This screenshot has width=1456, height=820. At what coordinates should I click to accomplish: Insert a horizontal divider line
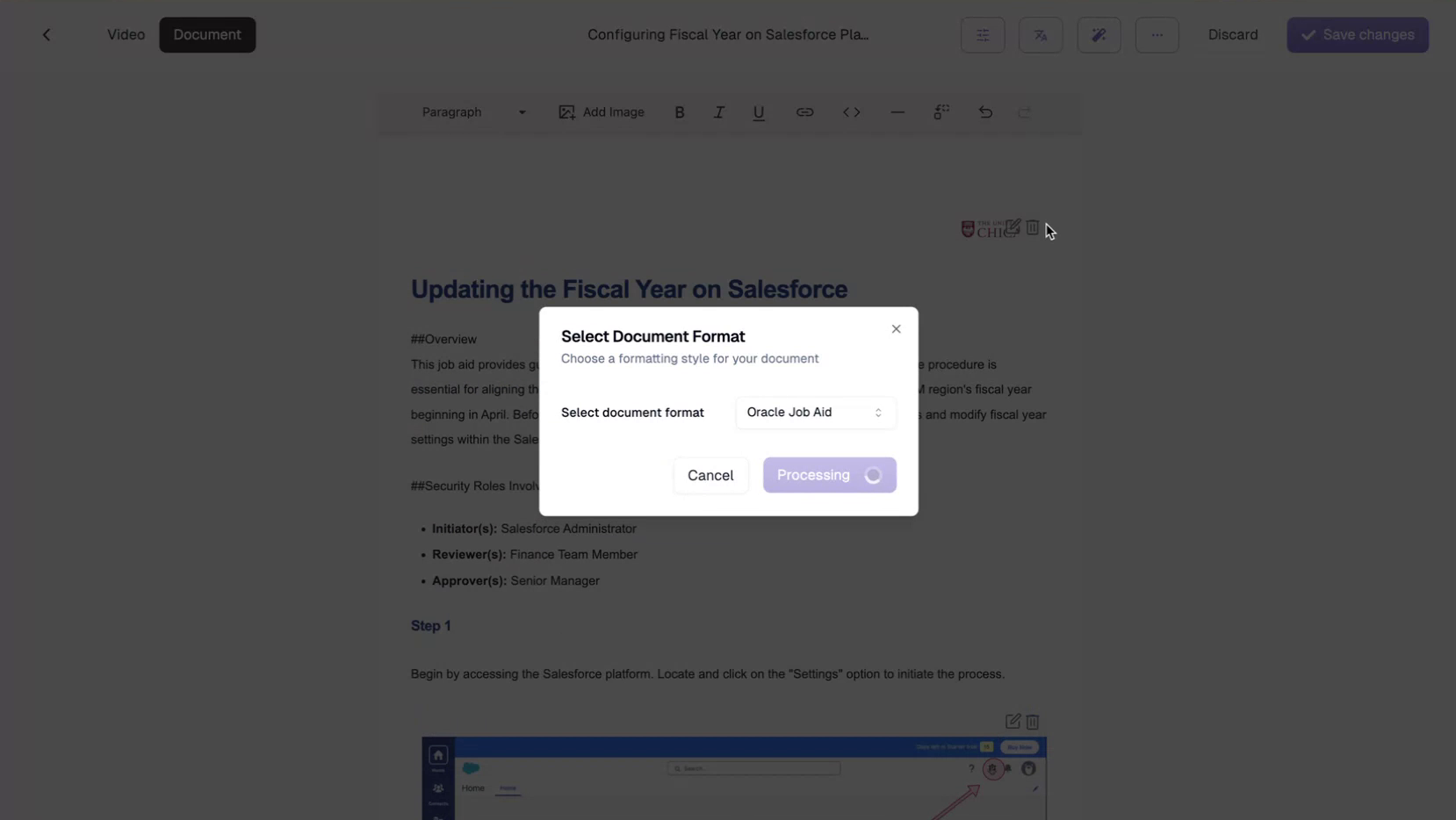[897, 111]
